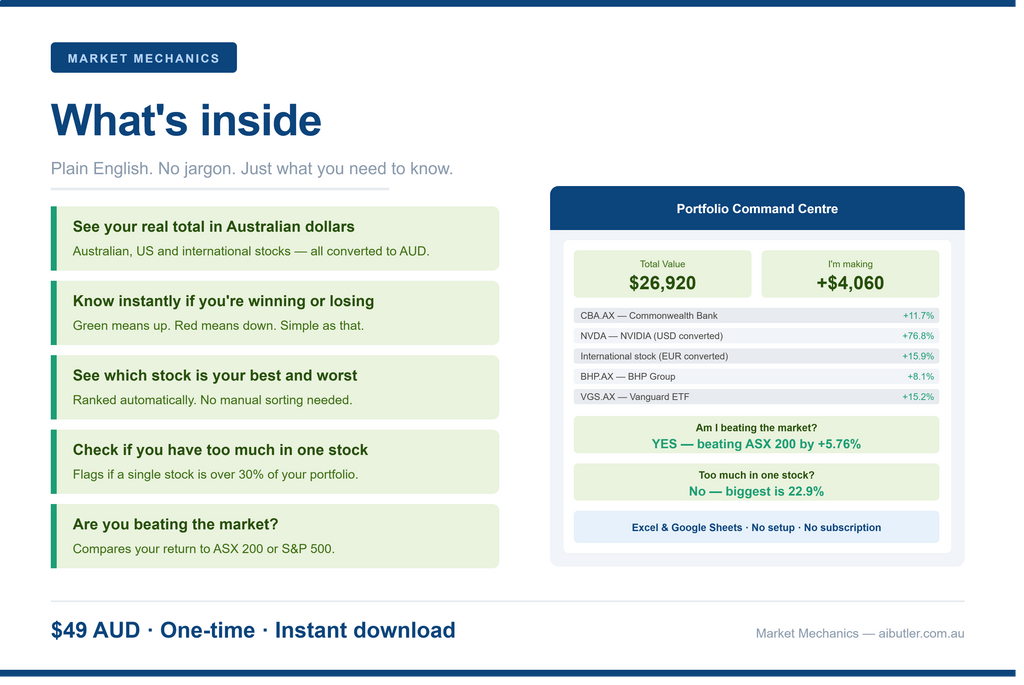Select the CBA.AX Commonwealth Bank row
The width and height of the screenshot is (1024, 685).
(756, 315)
